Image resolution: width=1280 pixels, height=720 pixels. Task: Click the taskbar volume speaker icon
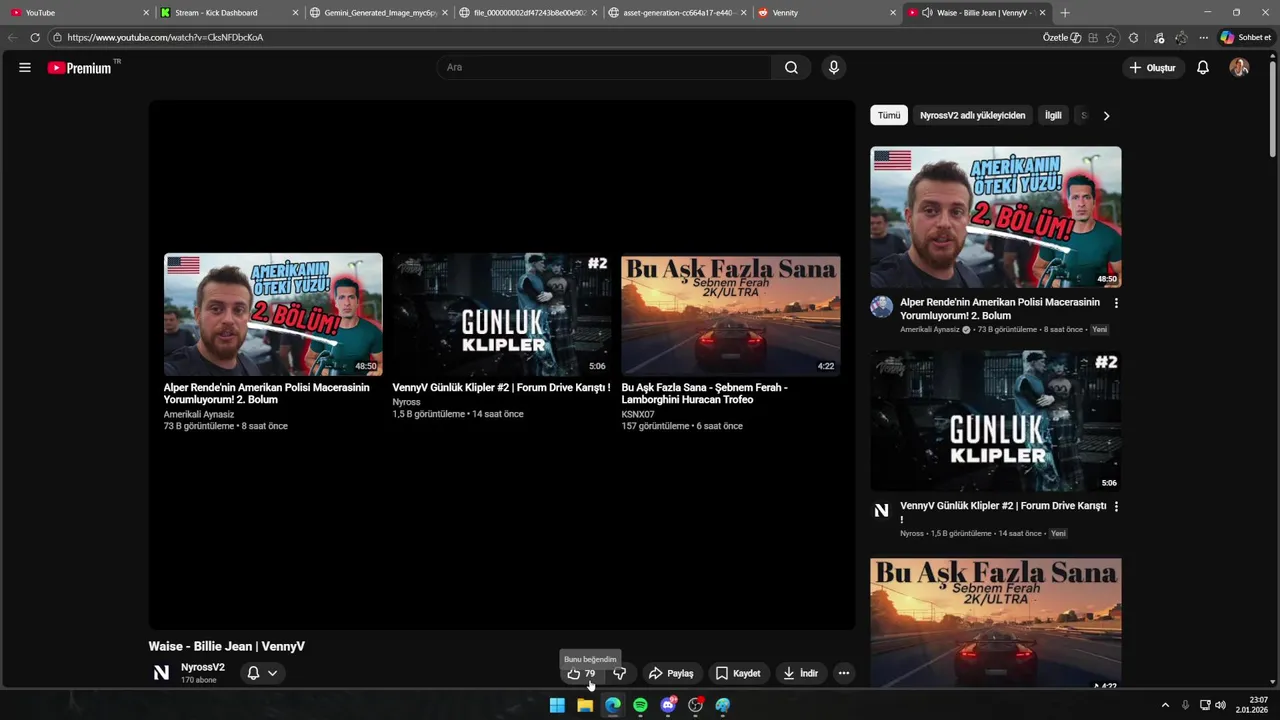click(x=1220, y=705)
